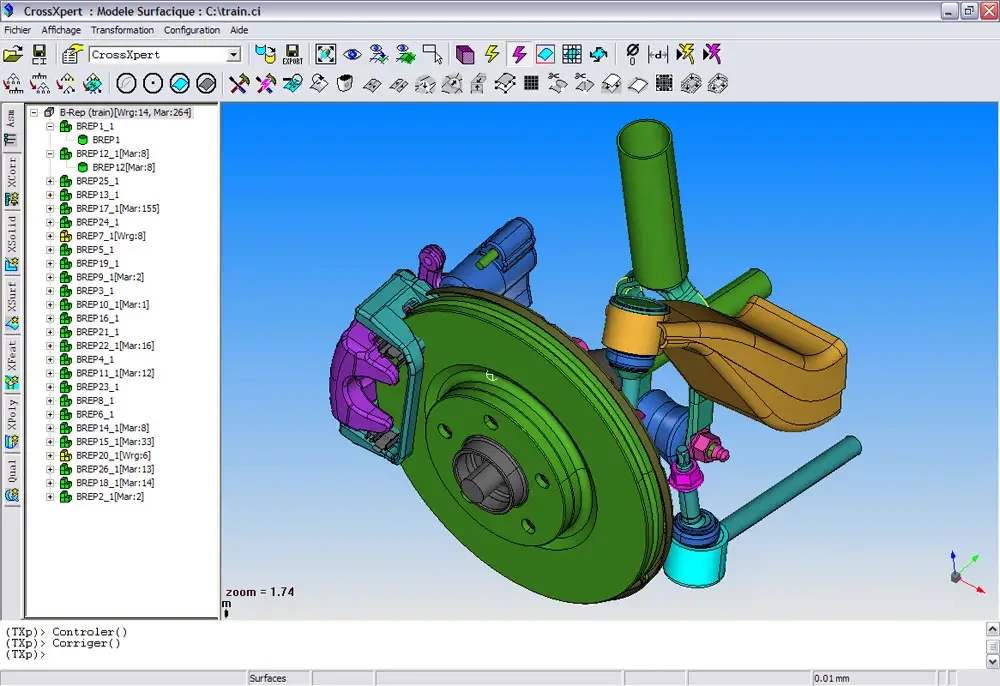Toggle the purple lightning bolt button
This screenshot has width=1000, height=686.
[519, 54]
